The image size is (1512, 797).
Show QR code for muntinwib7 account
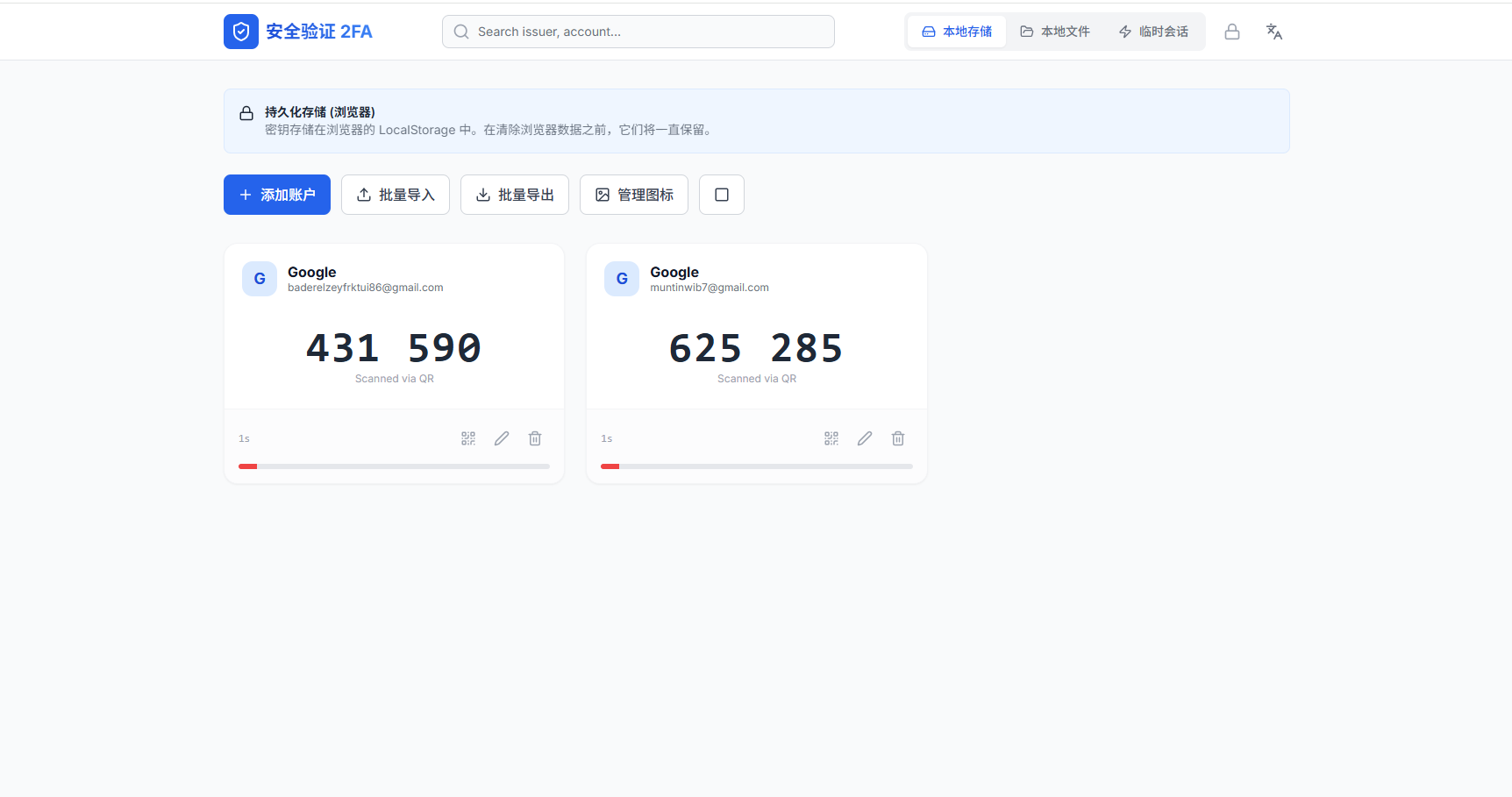pos(831,438)
